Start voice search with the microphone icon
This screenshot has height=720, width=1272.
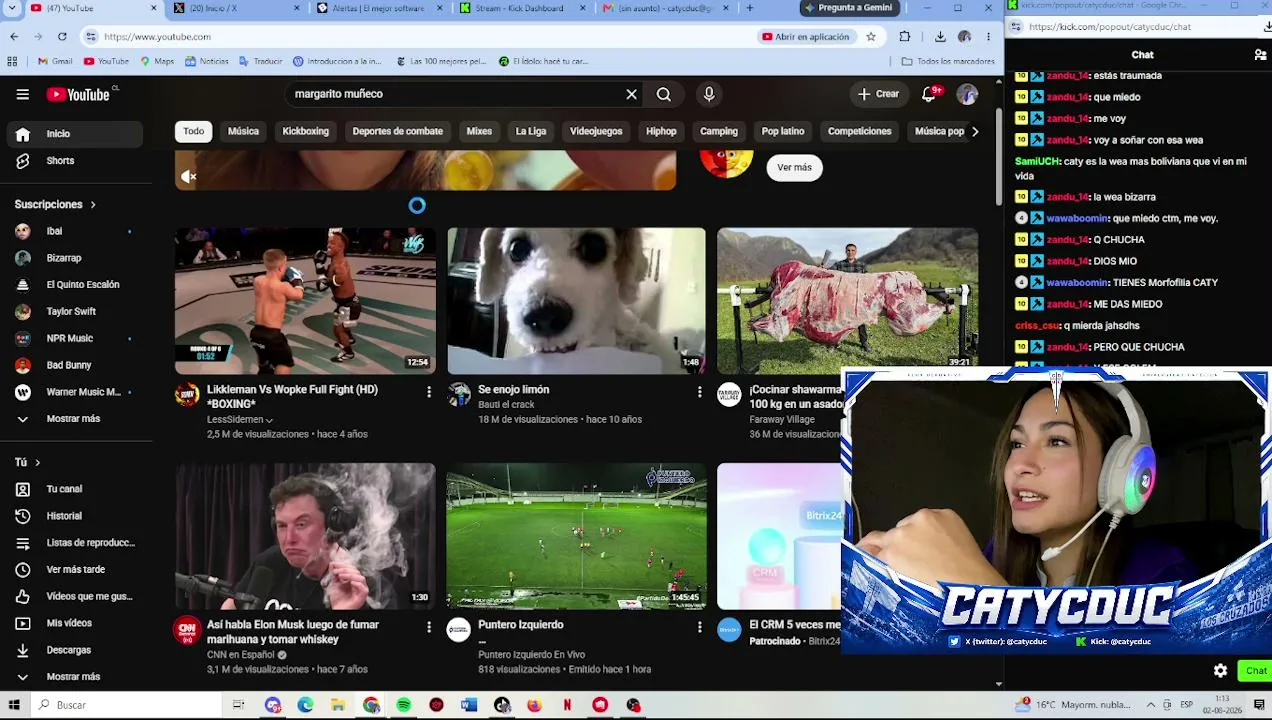point(709,94)
